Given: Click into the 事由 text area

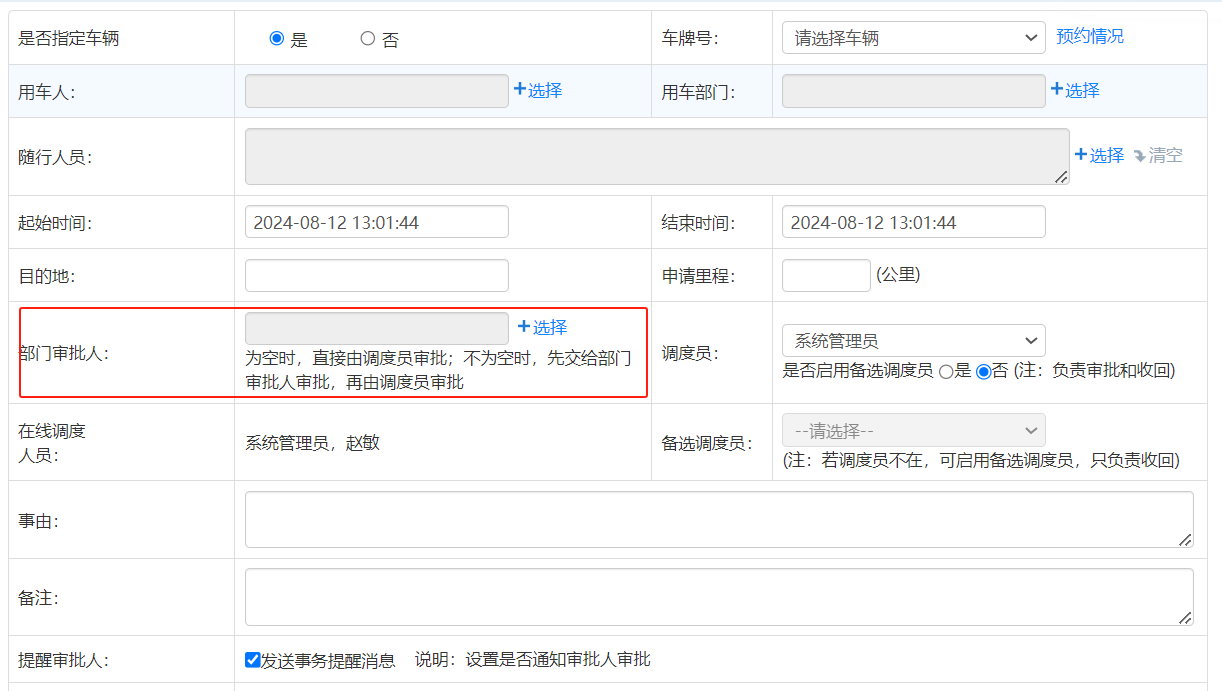Looking at the screenshot, I should 718,519.
